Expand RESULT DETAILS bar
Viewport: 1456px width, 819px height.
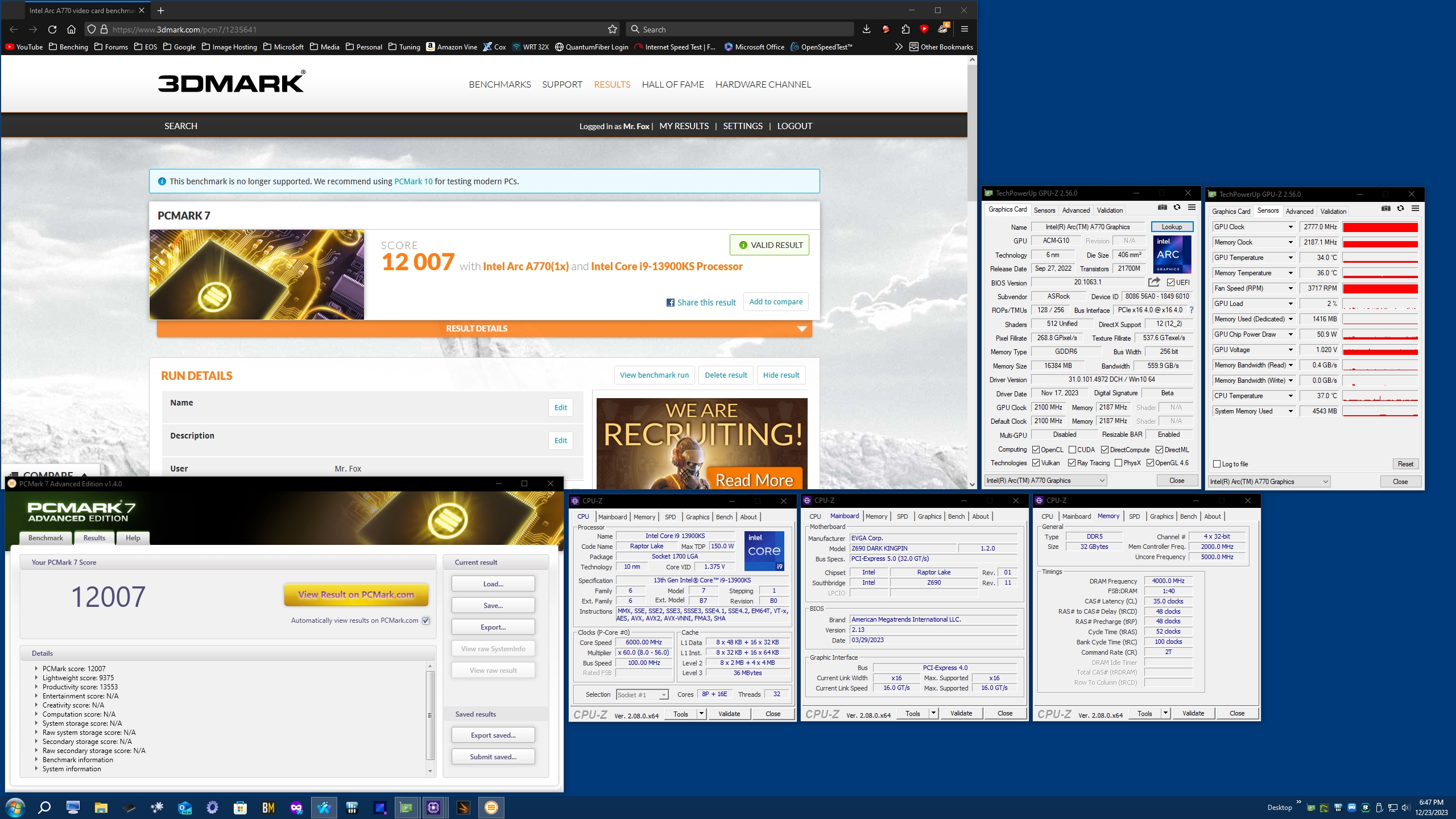tap(484, 329)
